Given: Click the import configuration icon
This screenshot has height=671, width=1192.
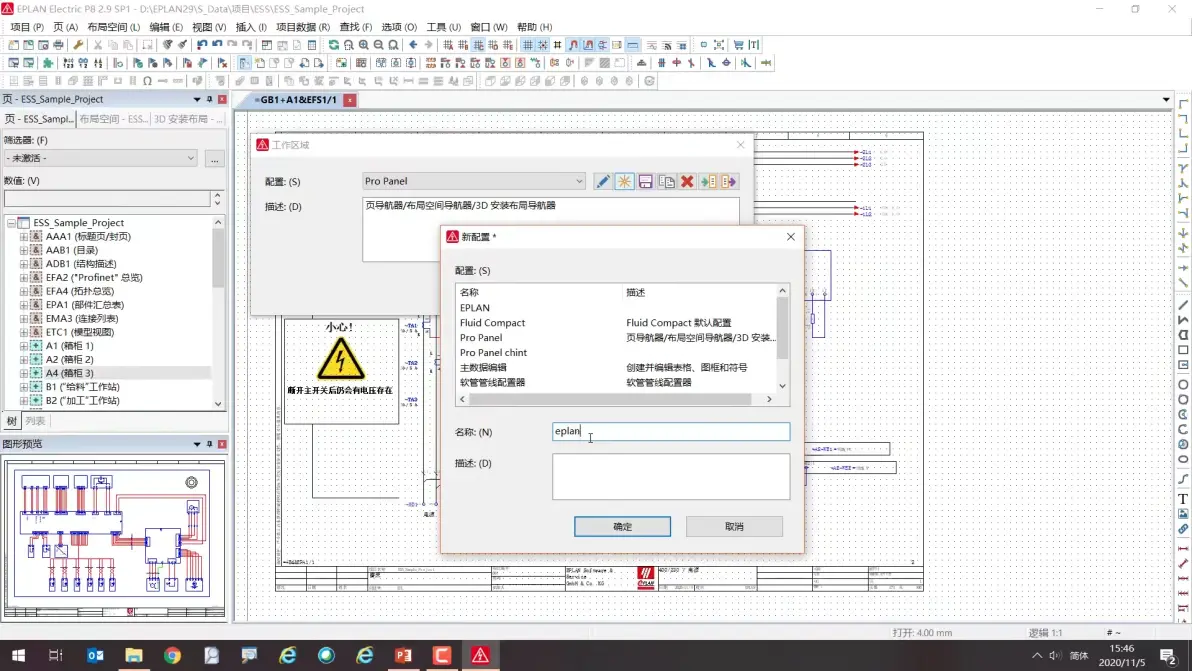Looking at the screenshot, I should pos(708,182).
